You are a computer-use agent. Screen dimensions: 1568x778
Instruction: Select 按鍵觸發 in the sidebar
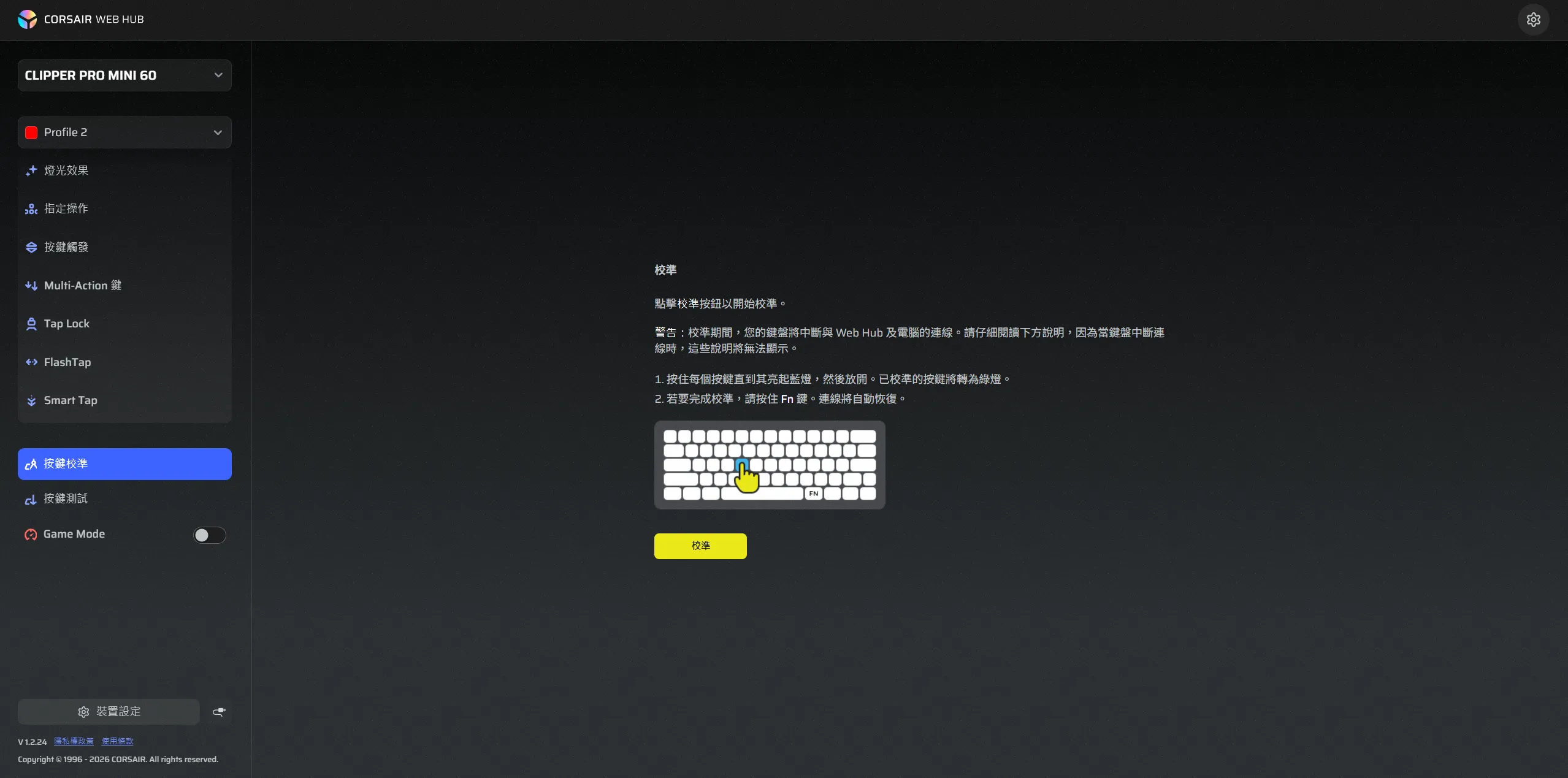(x=124, y=247)
